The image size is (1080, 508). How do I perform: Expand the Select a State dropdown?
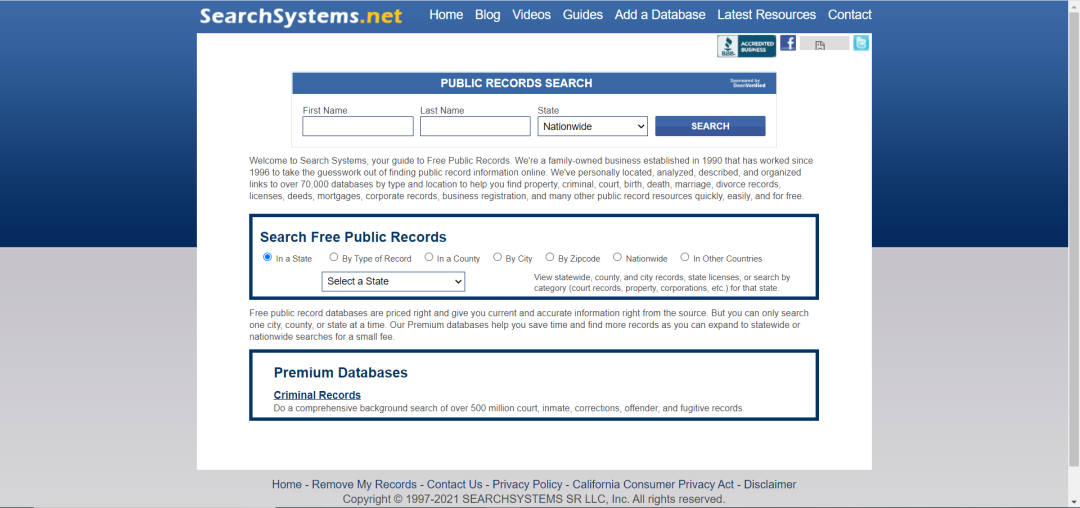[393, 282]
